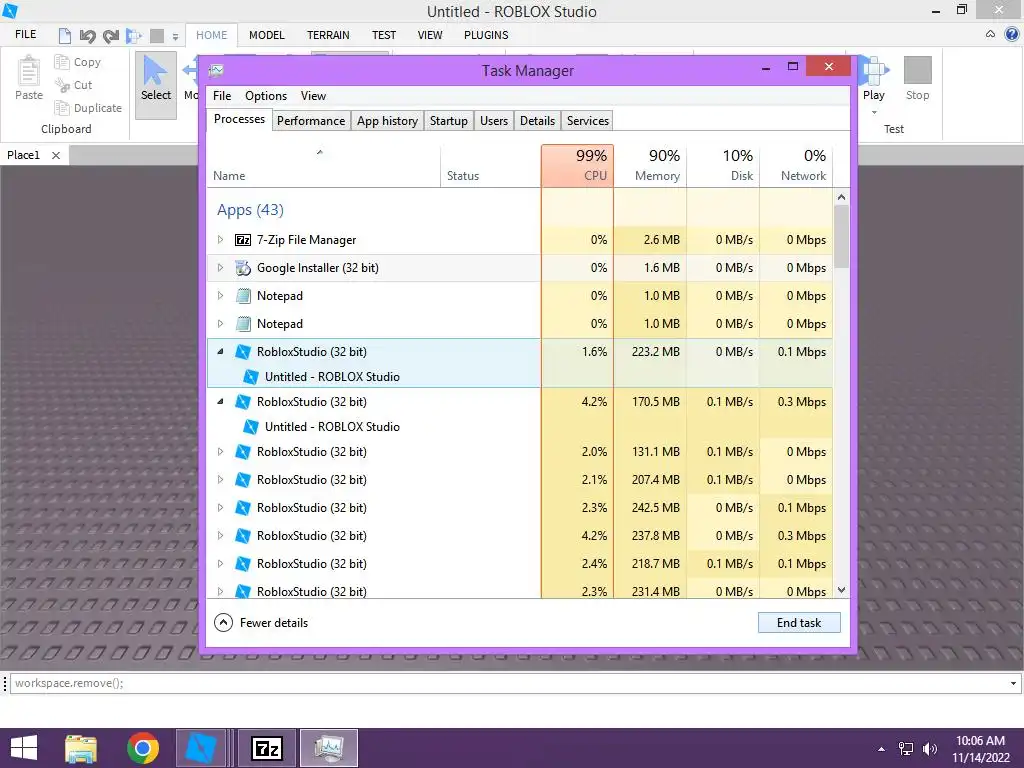
Task: Click the Redo arrow in Roblox Studio toolbar
Action: click(x=111, y=36)
